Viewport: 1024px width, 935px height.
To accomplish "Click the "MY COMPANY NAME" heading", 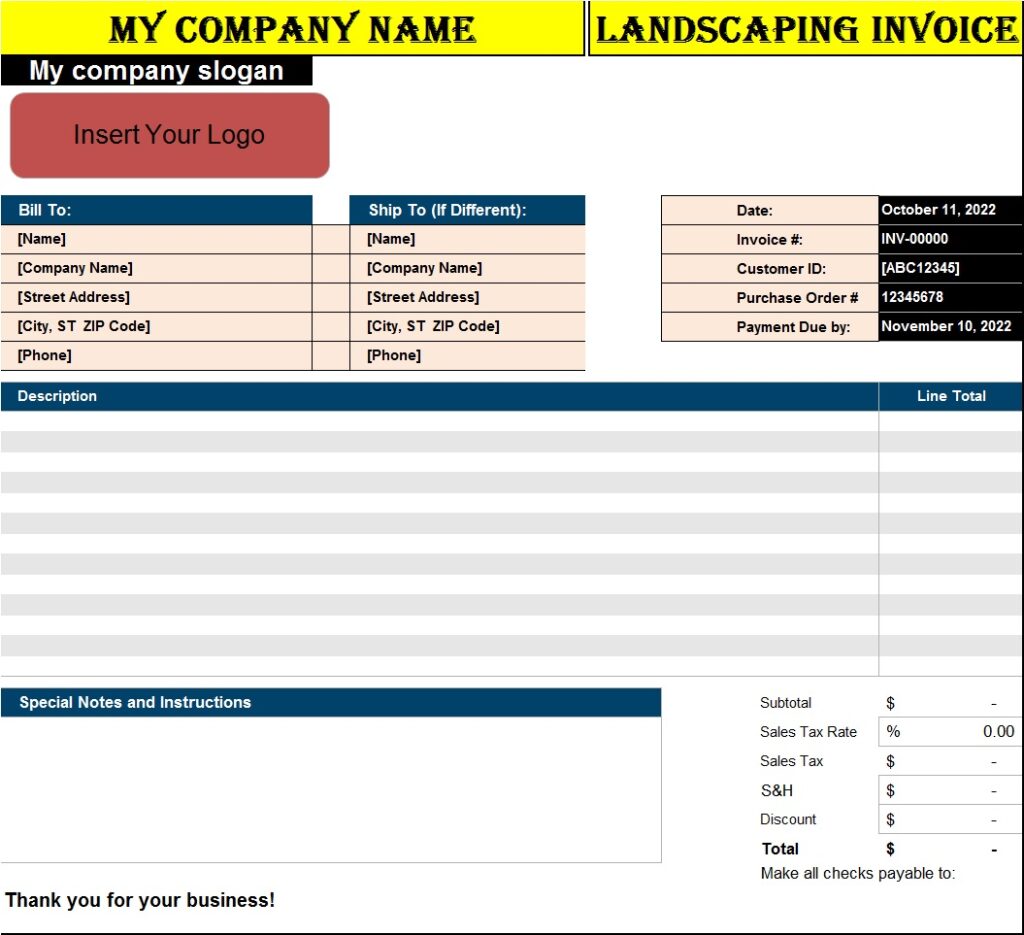I will [x=292, y=29].
